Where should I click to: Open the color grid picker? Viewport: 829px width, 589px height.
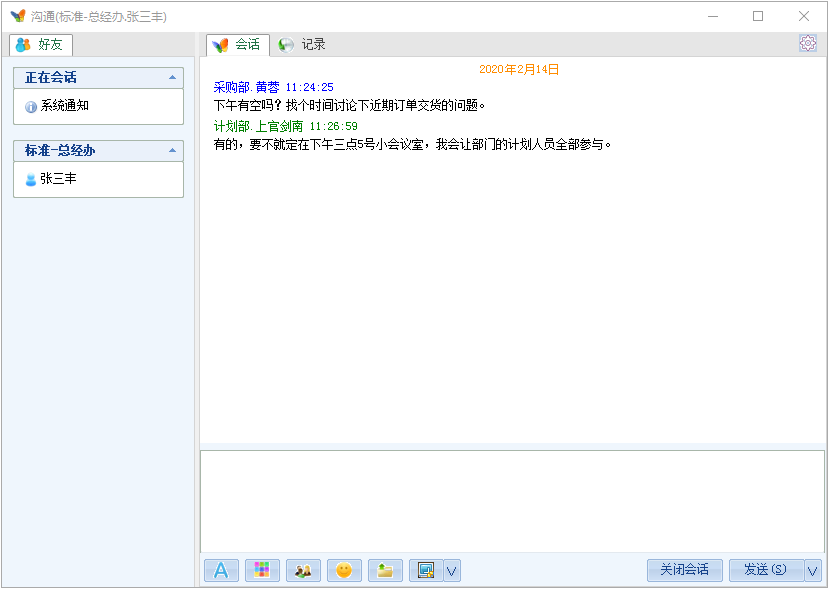[262, 570]
